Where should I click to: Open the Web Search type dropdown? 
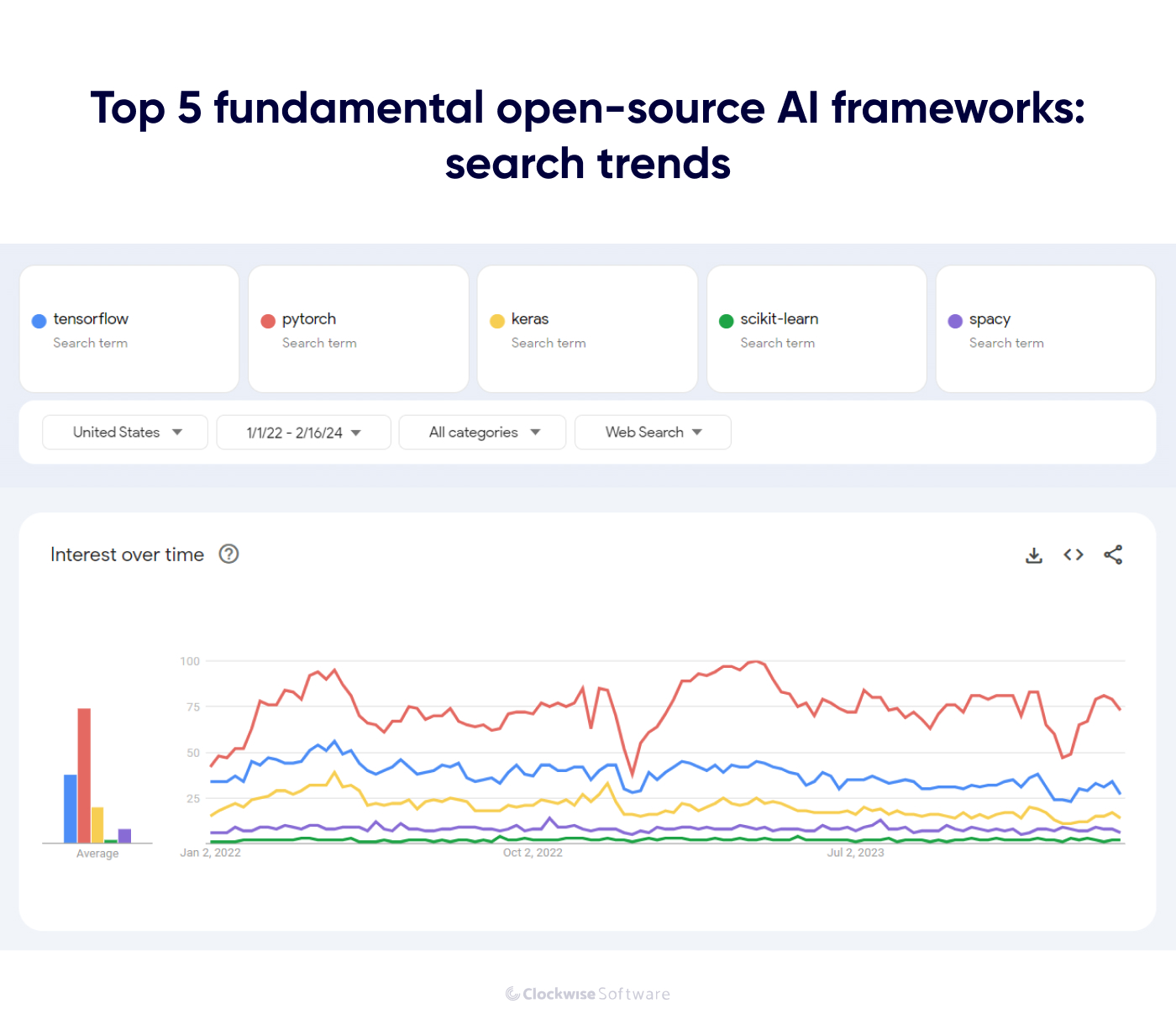coord(653,432)
